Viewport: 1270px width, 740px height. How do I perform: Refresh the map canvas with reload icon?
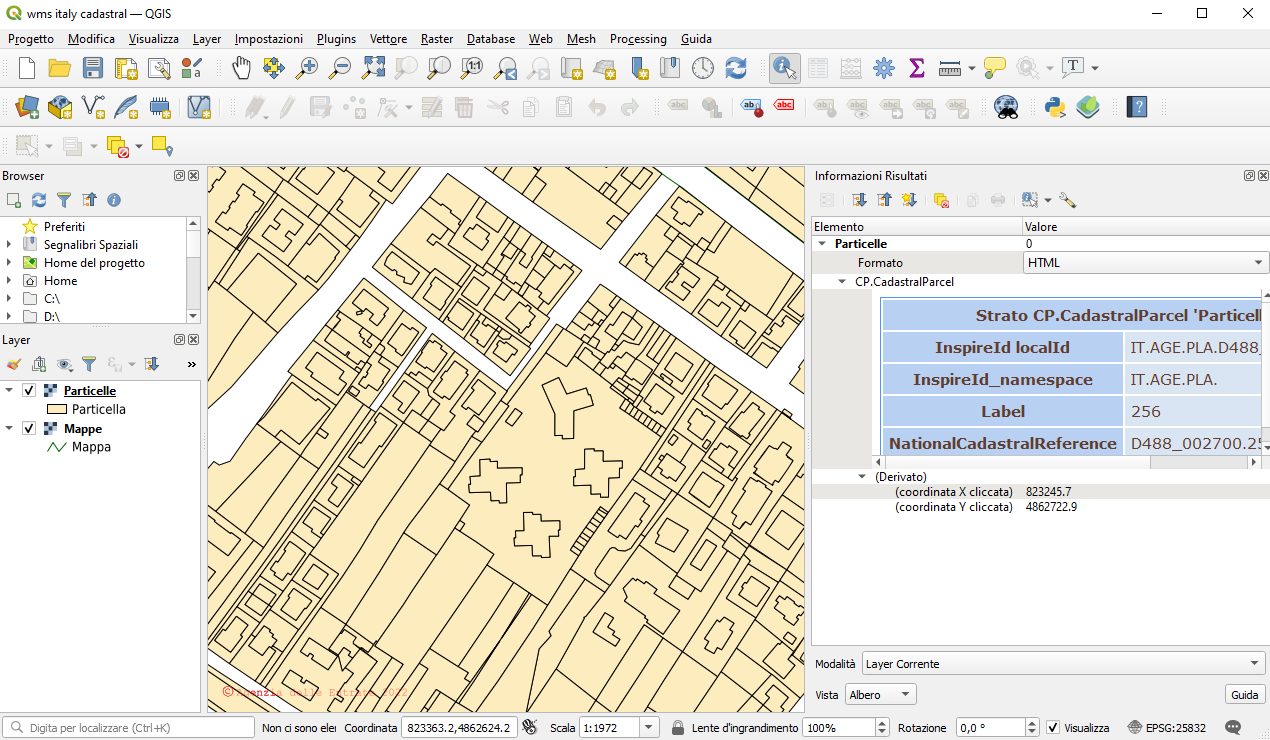[735, 68]
